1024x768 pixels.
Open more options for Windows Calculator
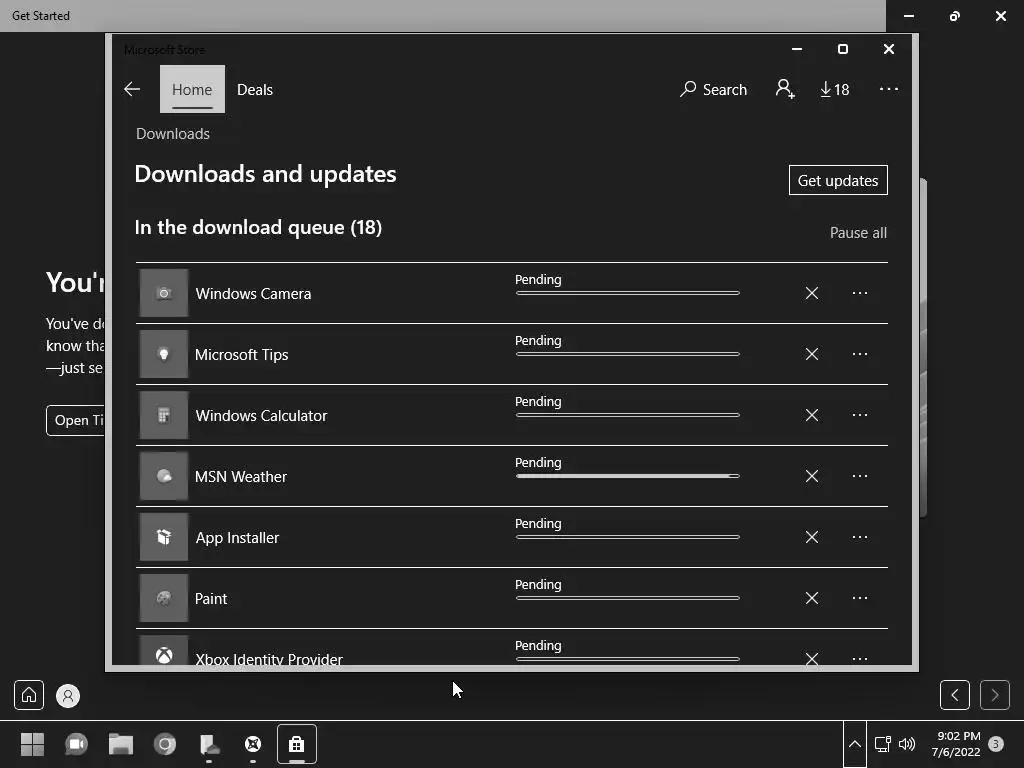tap(860, 415)
